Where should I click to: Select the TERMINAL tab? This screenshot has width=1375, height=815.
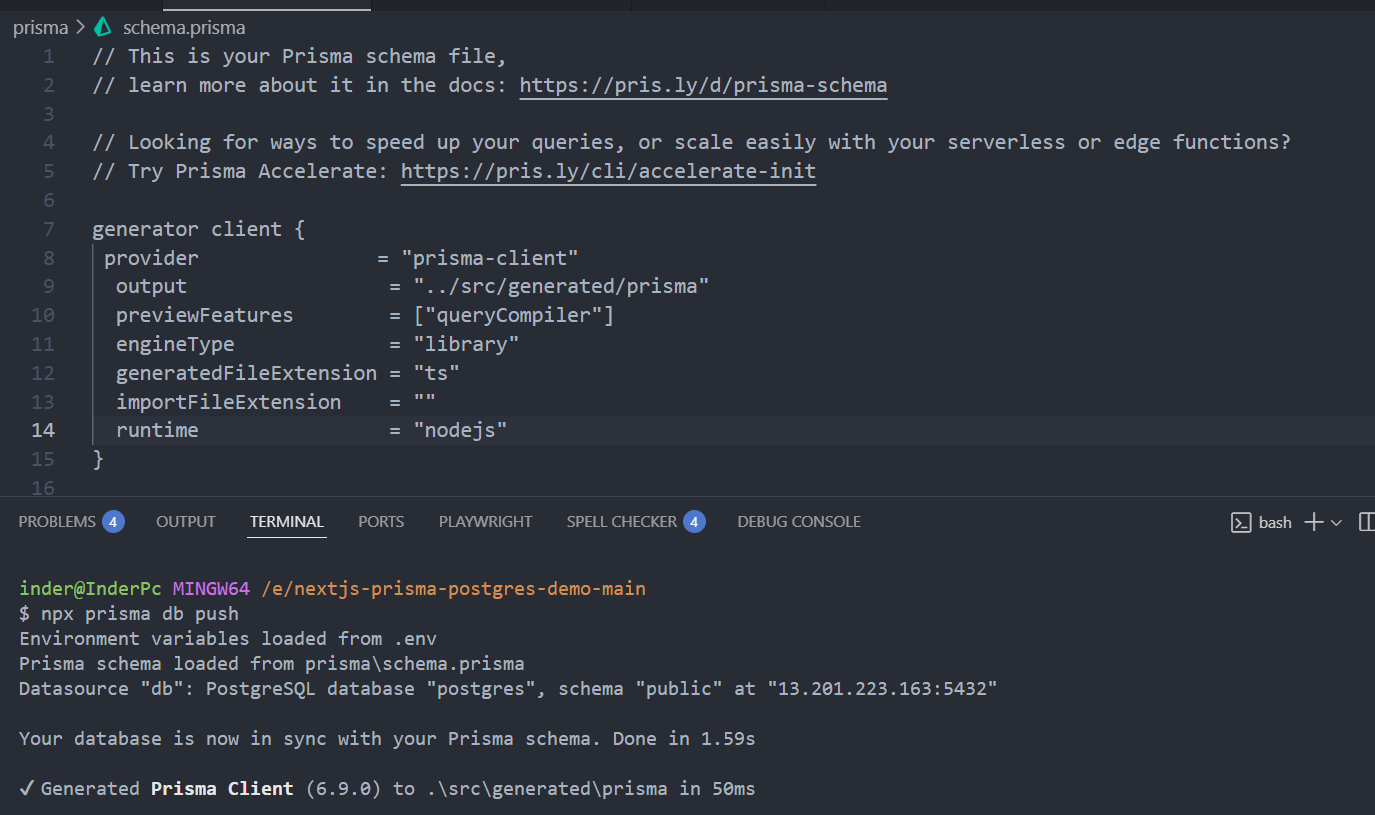pyautogui.click(x=287, y=521)
